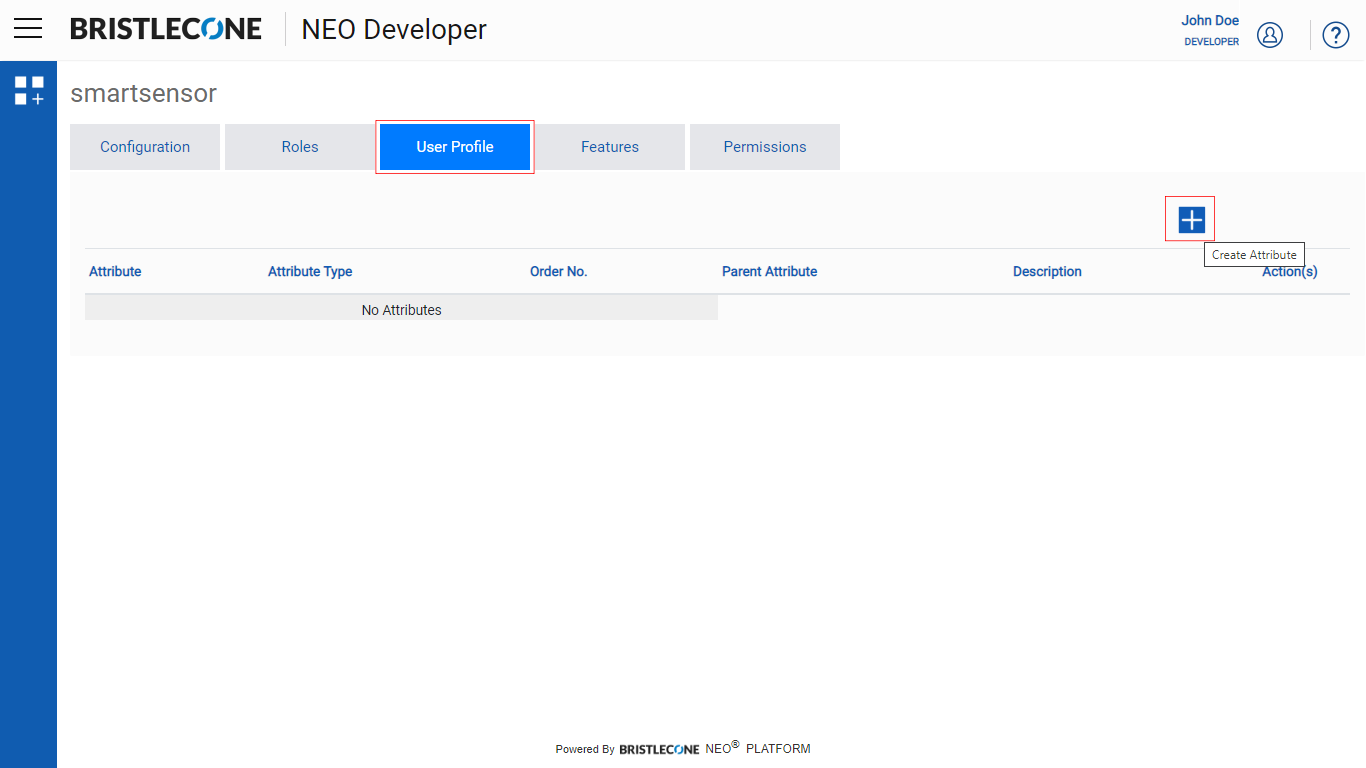The height and width of the screenshot is (768, 1366).
Task: Click the footer Bristlecone NEO Platform text
Action: 683,748
